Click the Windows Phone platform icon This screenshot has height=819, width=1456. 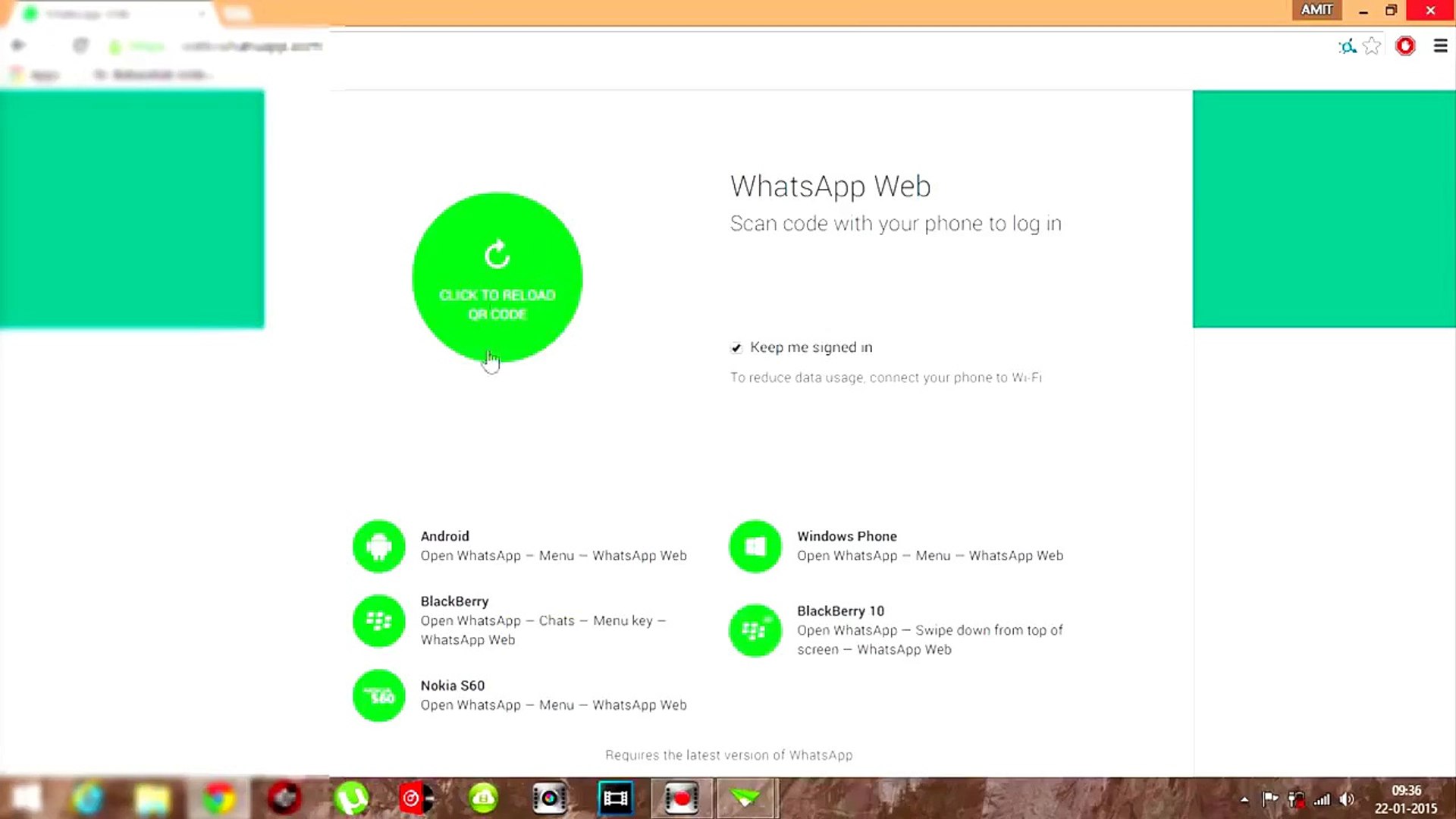pos(755,546)
